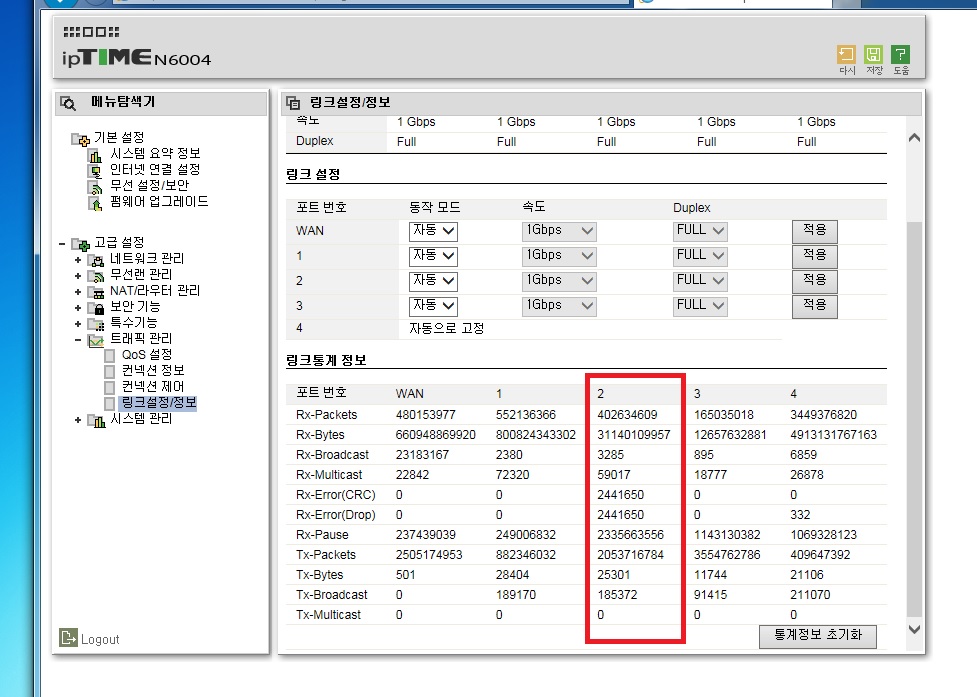Click the 보안 기능 lock icon

coord(95,308)
